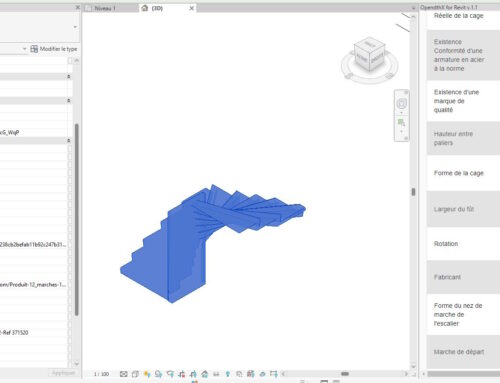
Task: Select the Rotation entry
Action: tap(463, 244)
